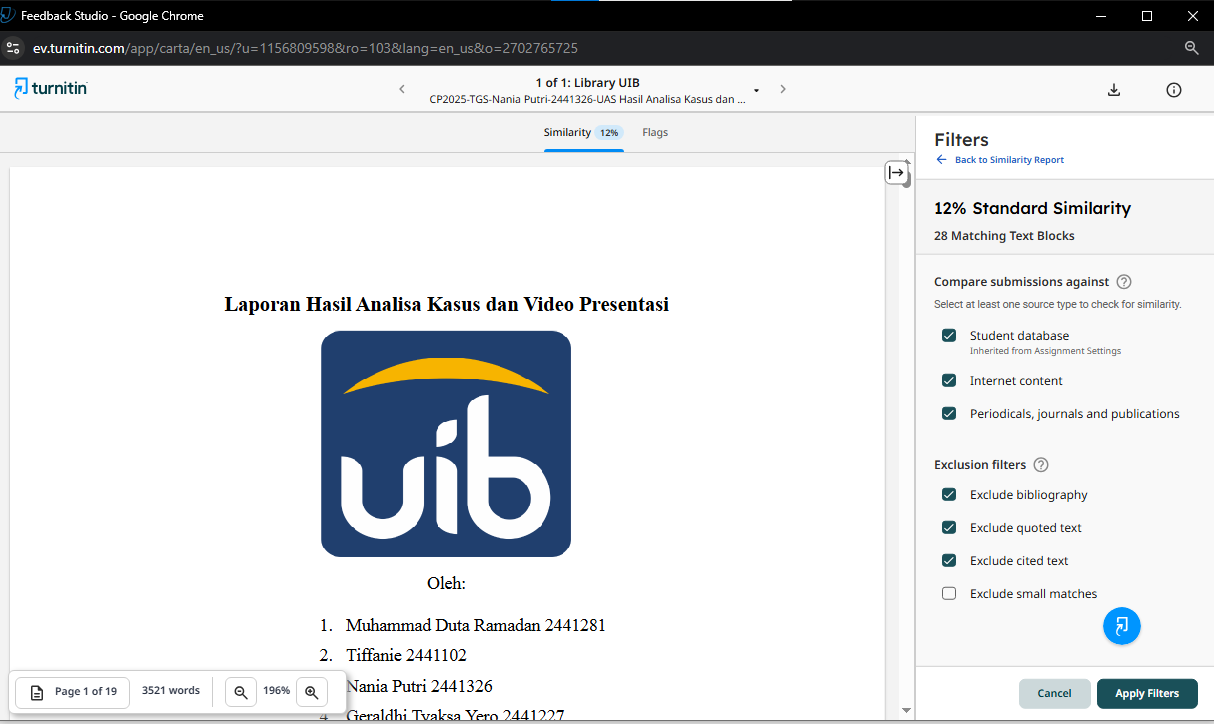1214x724 pixels.
Task: Click the Chrome address bar URL
Action: 305,48
